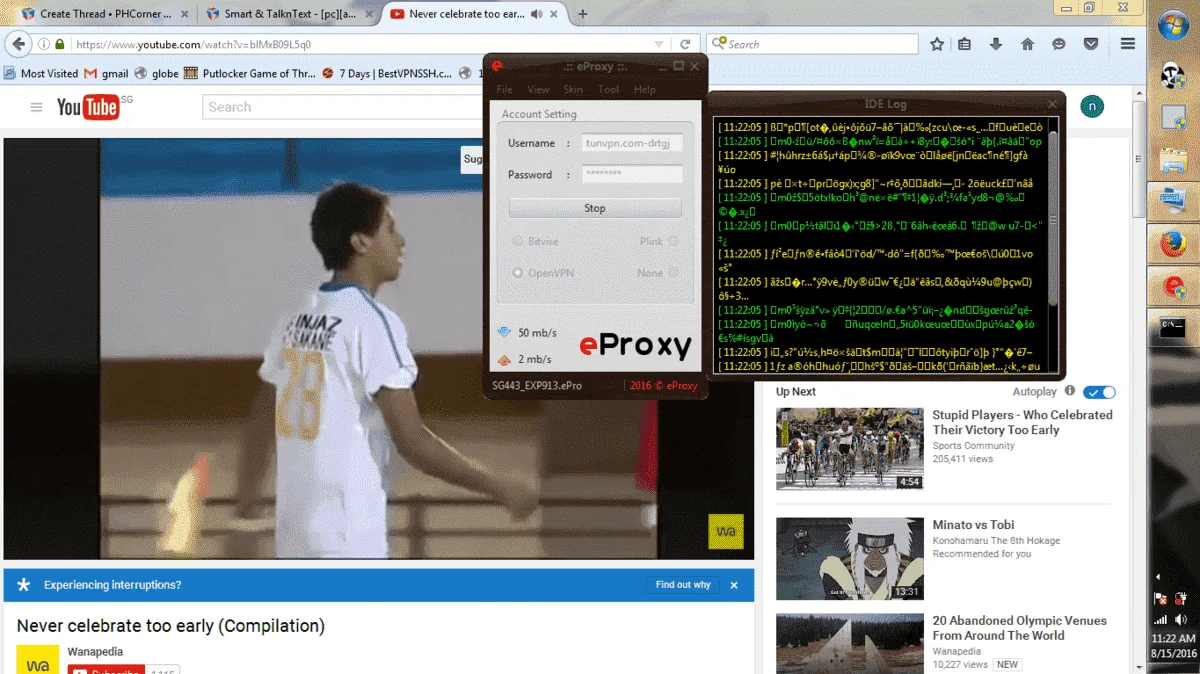Click Find out why link
Viewport: 1200px width, 674px height.
pyautogui.click(x=683, y=585)
